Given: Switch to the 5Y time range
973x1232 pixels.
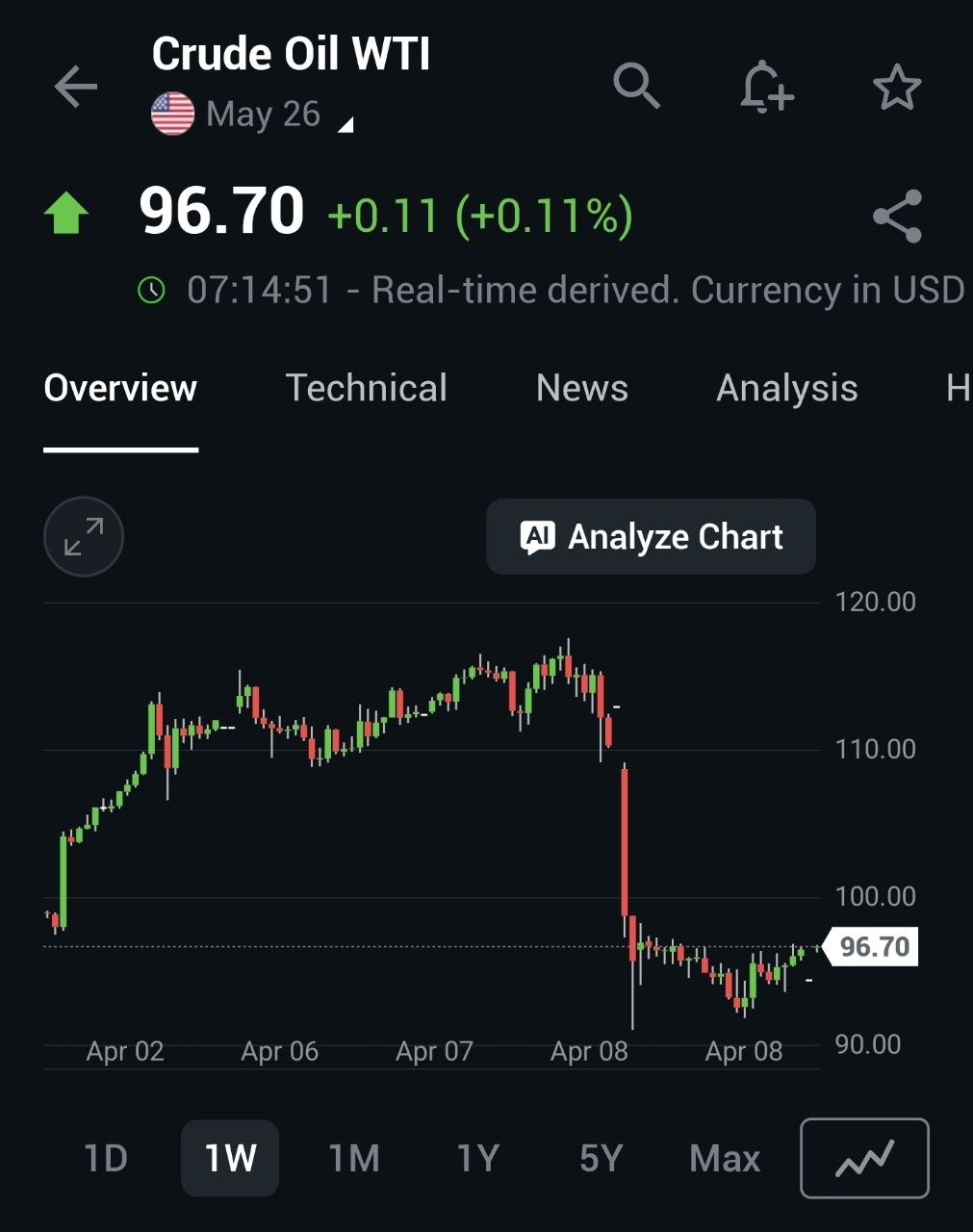Looking at the screenshot, I should pyautogui.click(x=601, y=1158).
